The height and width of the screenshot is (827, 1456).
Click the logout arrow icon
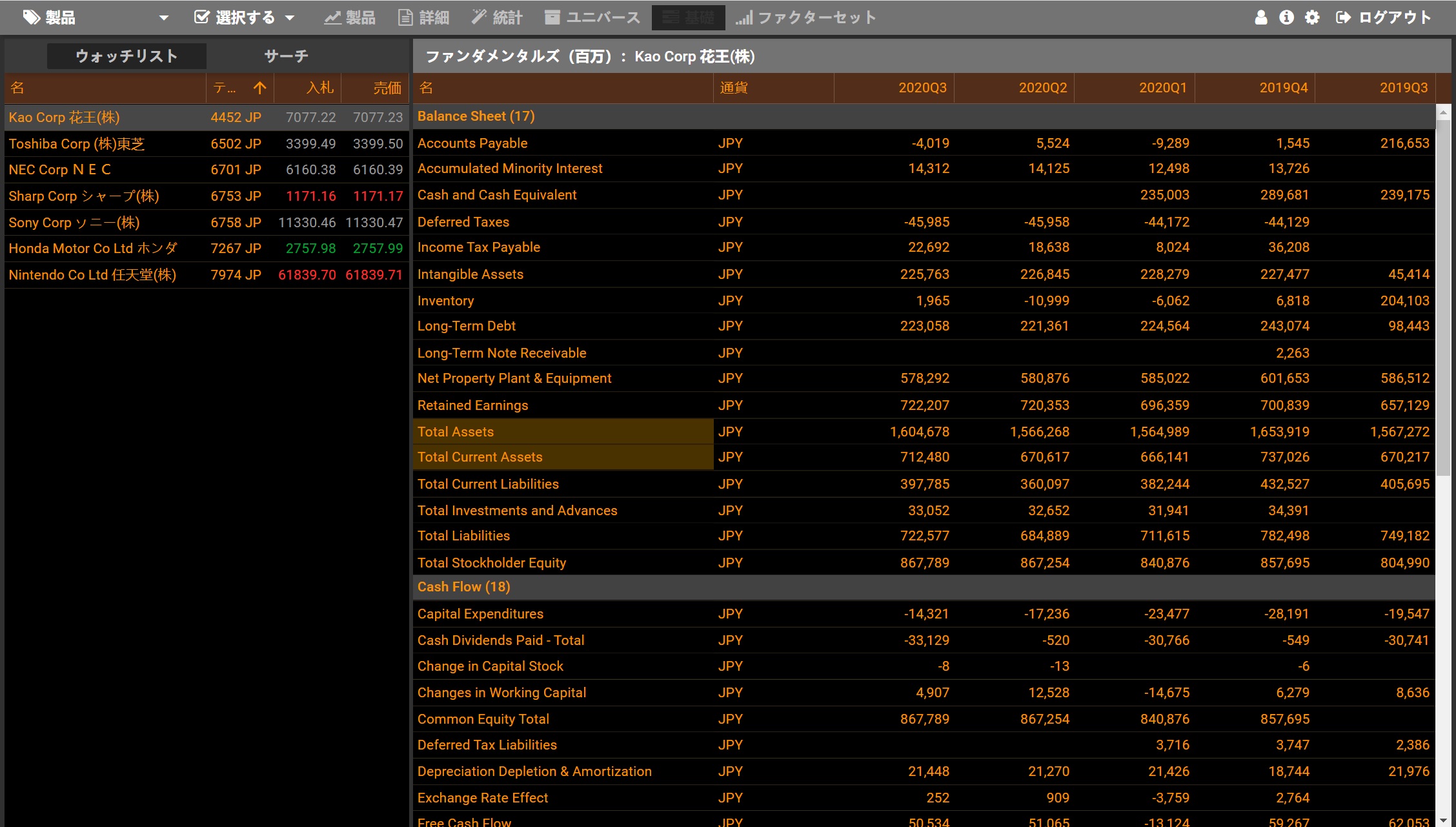[1343, 17]
